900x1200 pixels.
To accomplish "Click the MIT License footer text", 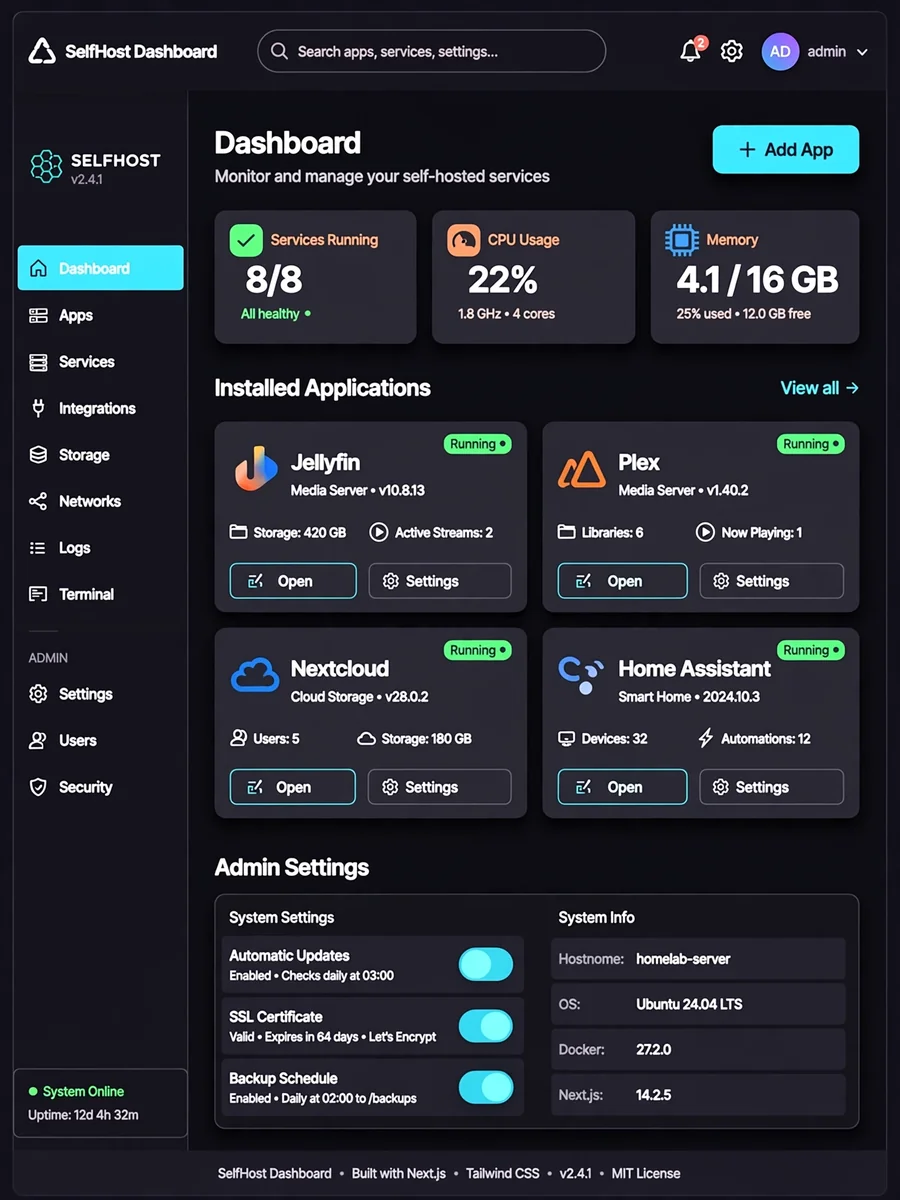I will tap(646, 1173).
